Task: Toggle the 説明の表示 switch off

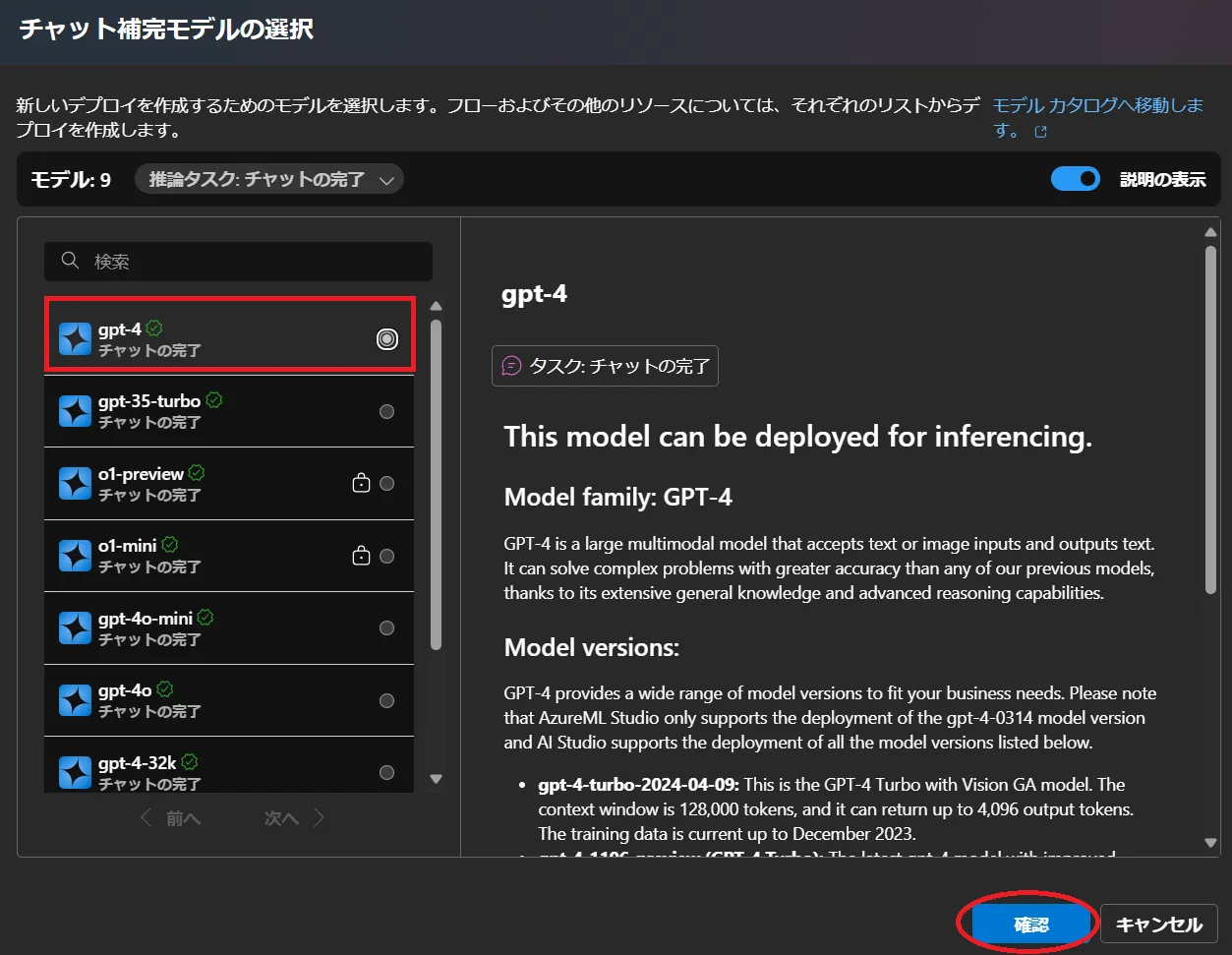Action: click(1075, 179)
